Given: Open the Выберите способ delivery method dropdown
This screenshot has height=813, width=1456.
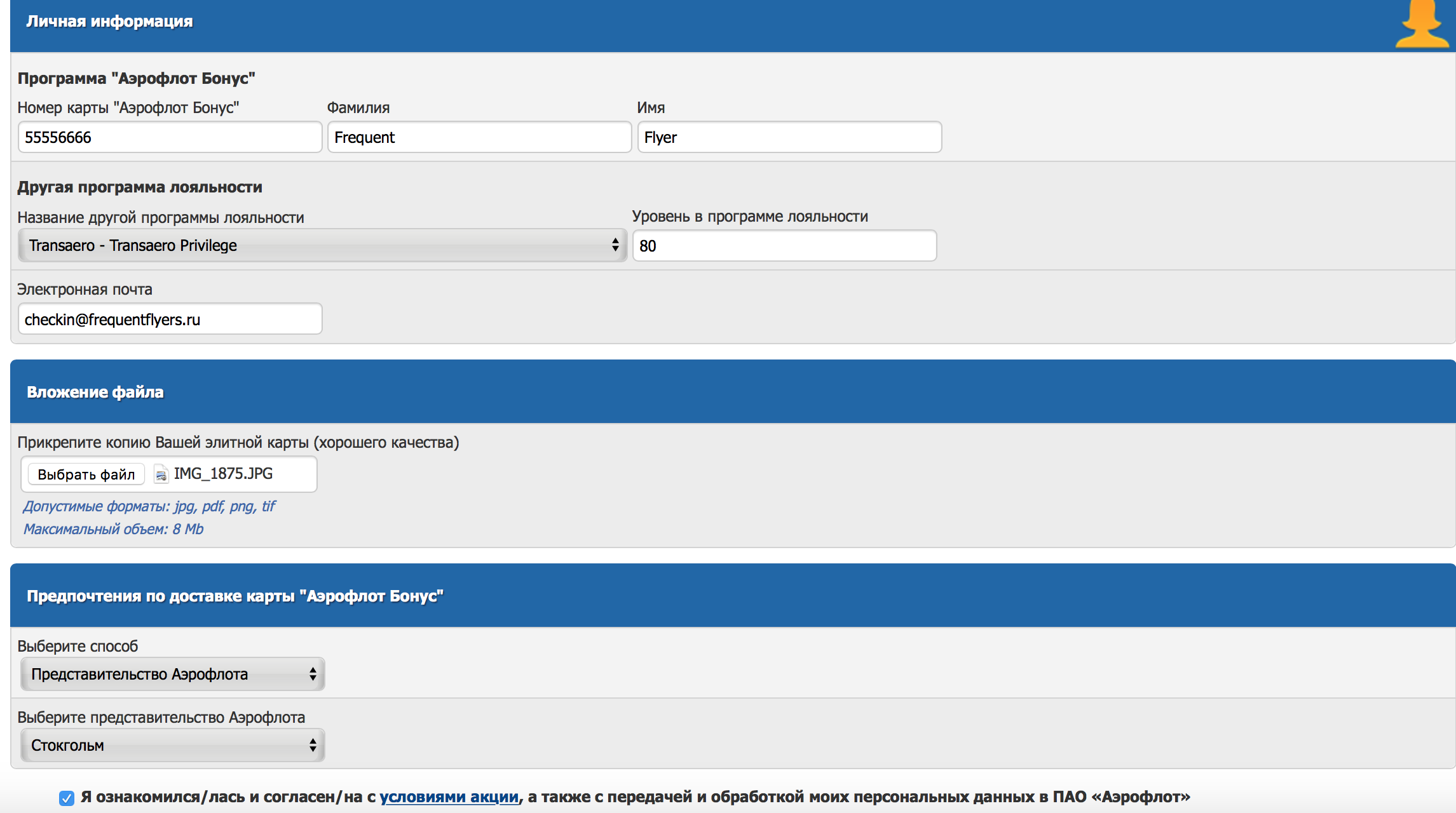Looking at the screenshot, I should 173,674.
